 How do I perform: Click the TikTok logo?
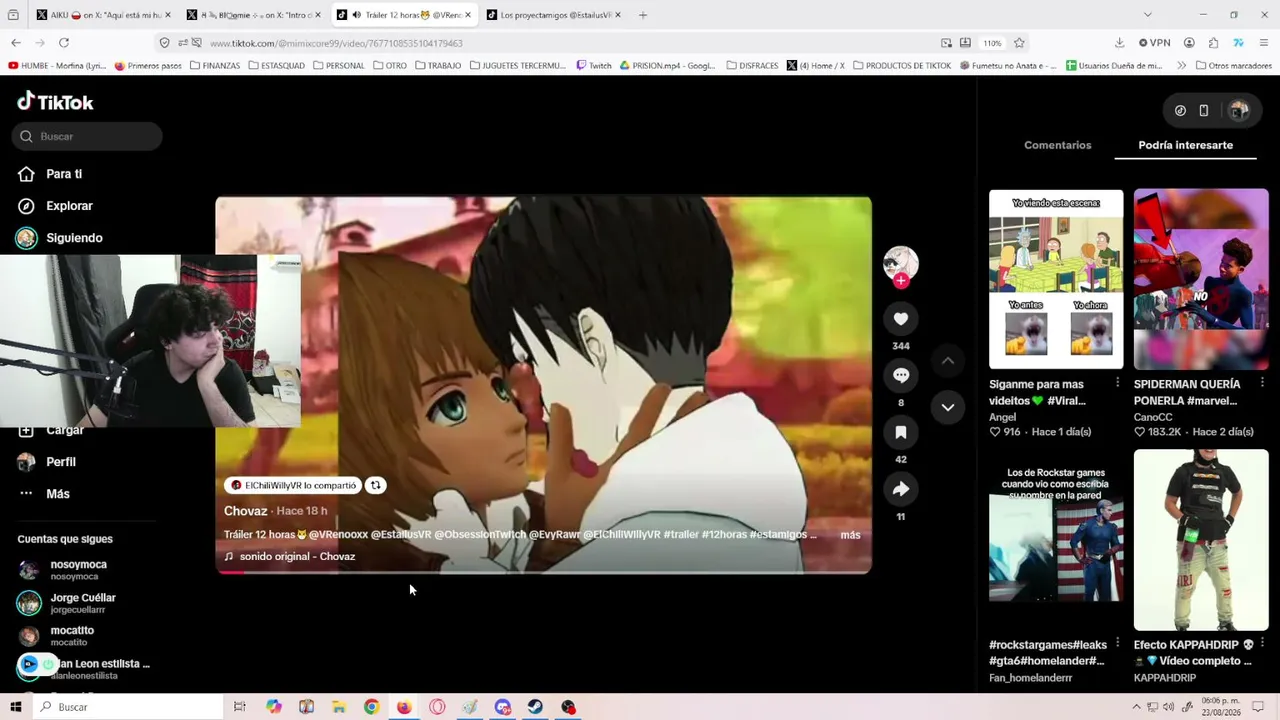[55, 101]
